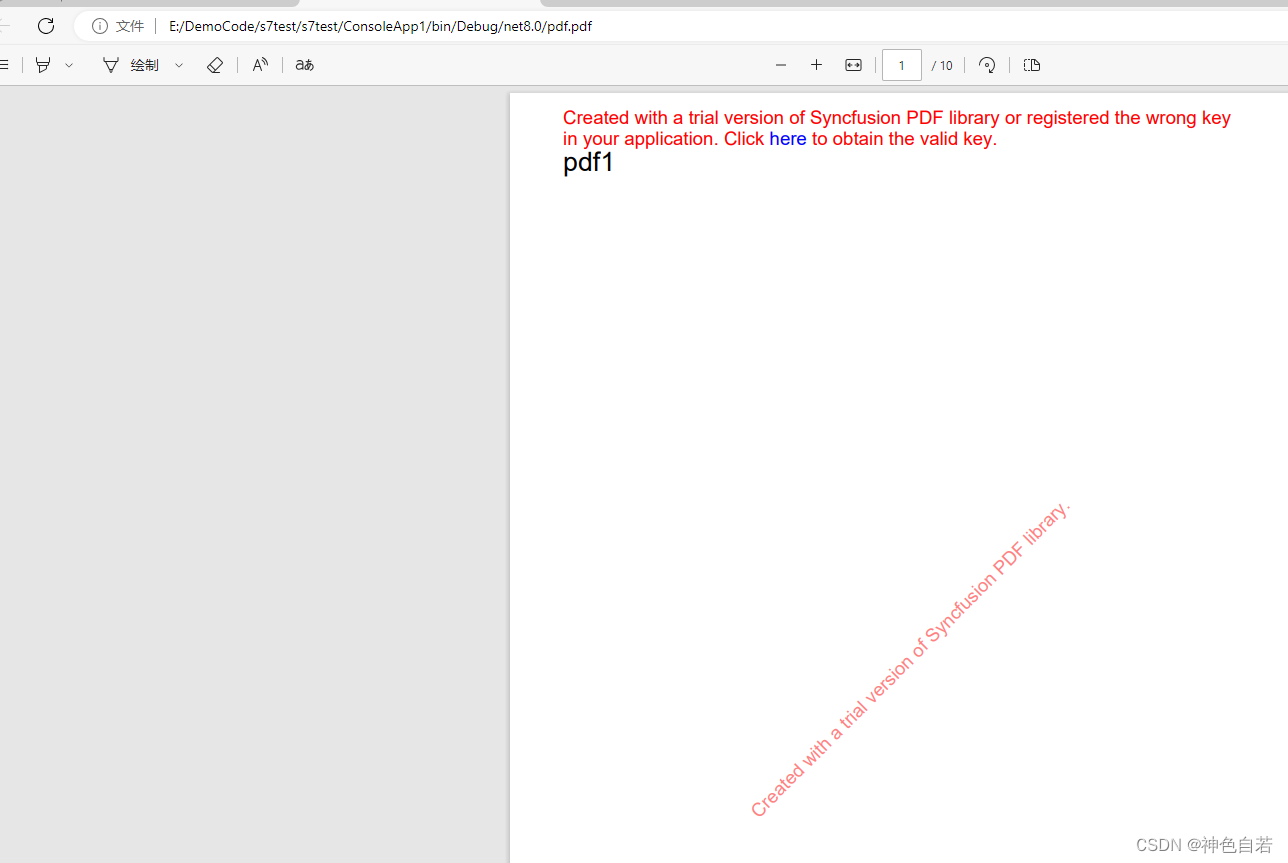1288x863 pixels.
Task: Activate Read Aloud for the PDF
Action: pos(259,65)
